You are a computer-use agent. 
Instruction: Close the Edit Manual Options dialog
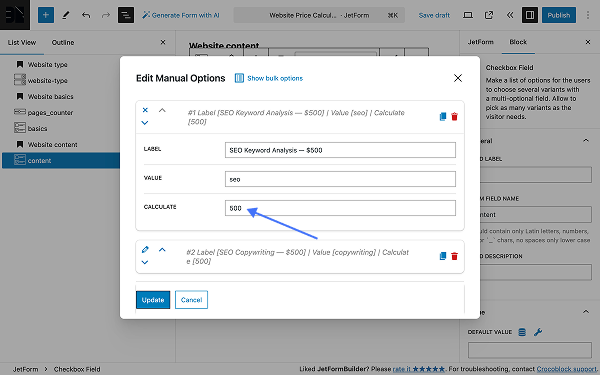click(458, 78)
